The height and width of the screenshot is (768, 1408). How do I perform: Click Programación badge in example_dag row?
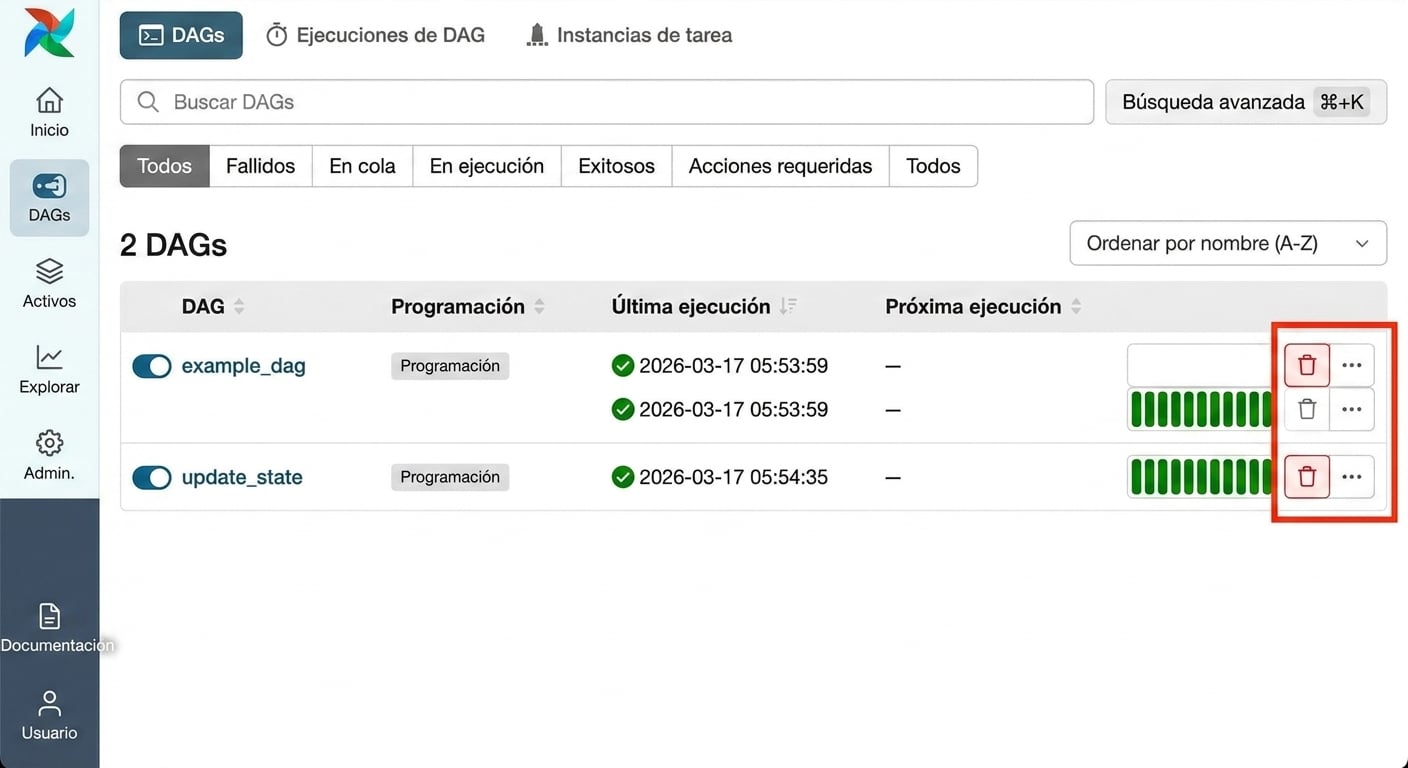(450, 366)
